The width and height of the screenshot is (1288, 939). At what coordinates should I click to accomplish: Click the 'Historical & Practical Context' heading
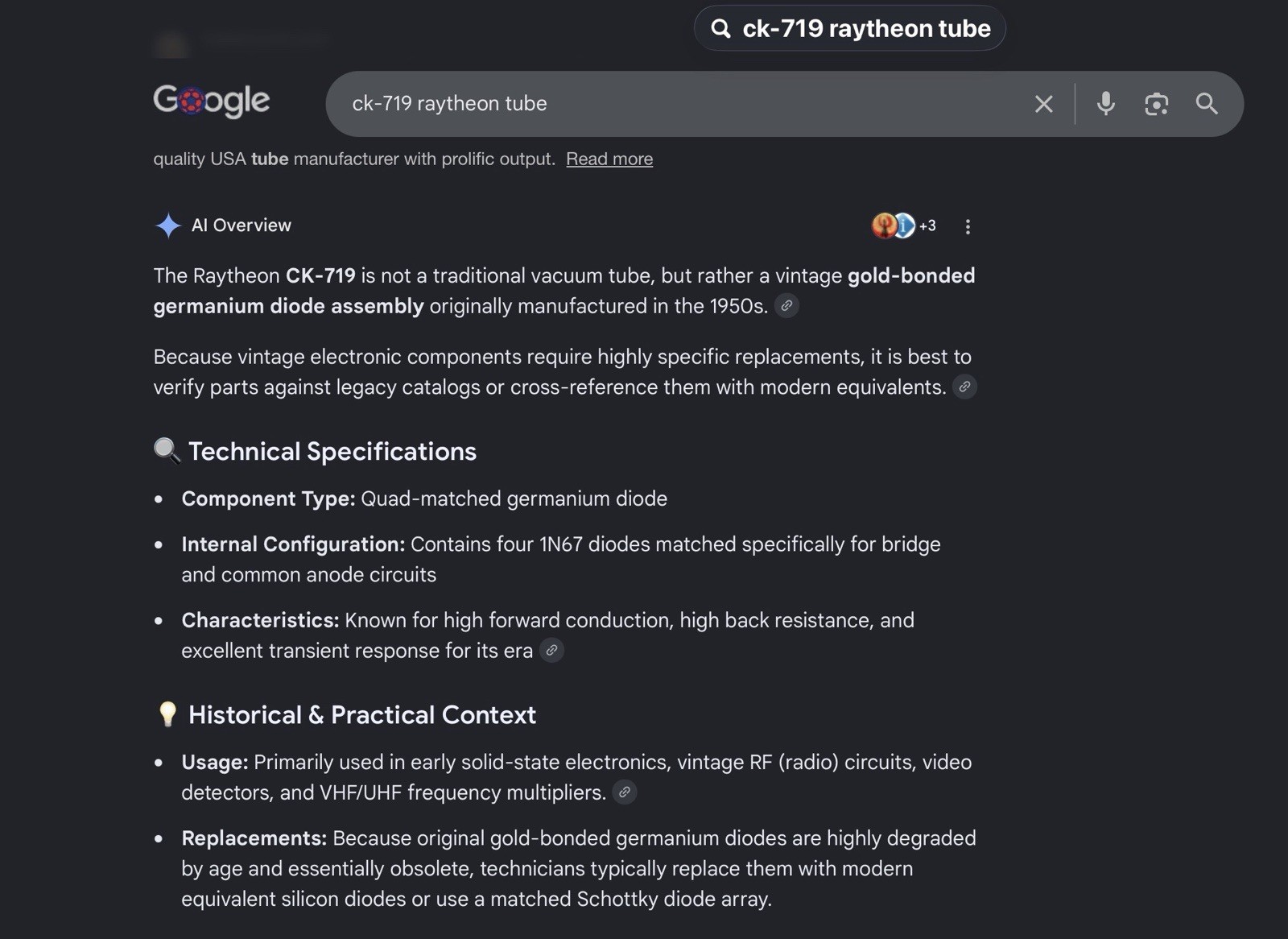(362, 715)
